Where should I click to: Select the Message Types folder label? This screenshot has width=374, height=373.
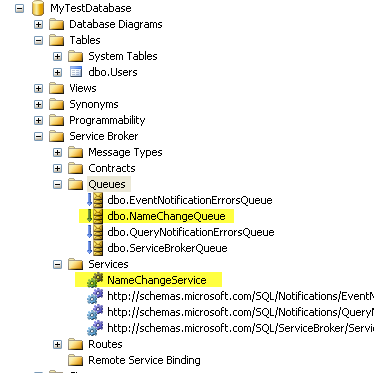[125, 152]
